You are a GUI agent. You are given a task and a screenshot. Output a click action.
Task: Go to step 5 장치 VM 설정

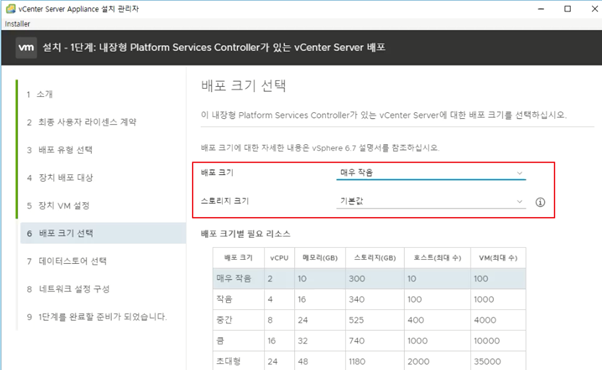58,206
